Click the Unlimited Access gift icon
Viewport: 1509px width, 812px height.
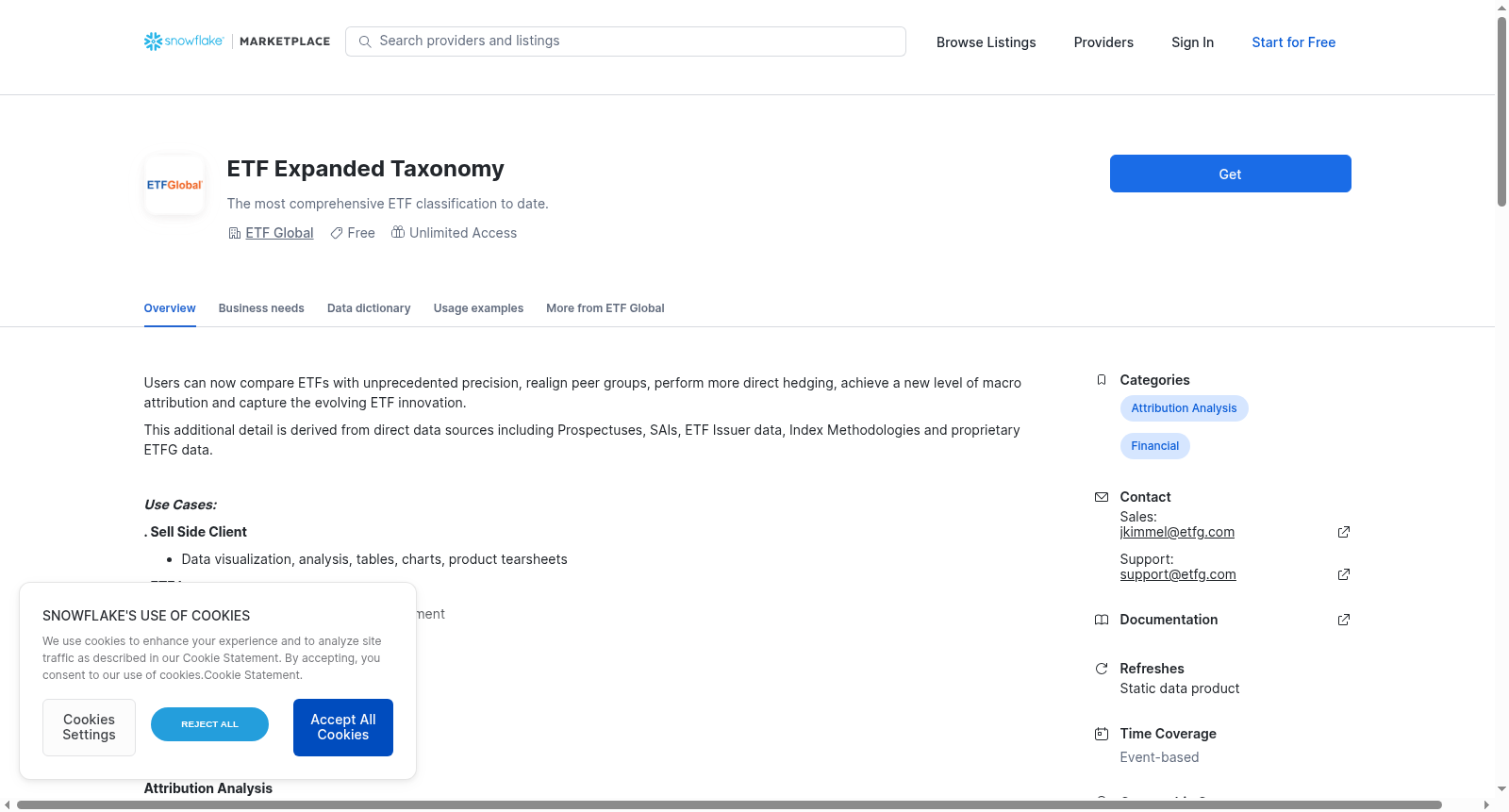click(398, 232)
